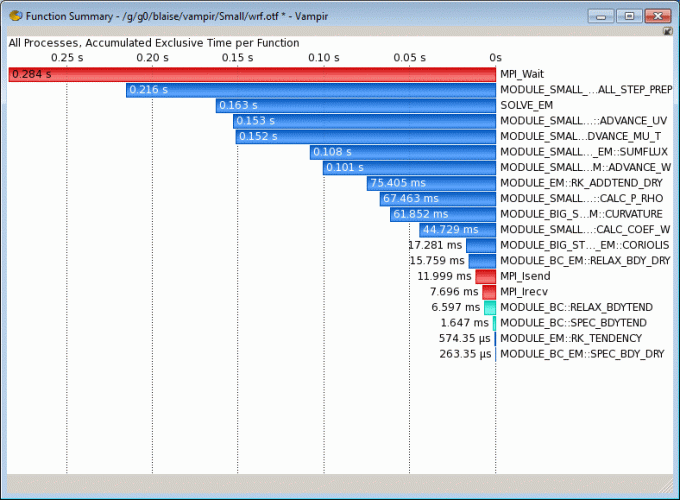Click the 11.999 ms value
The image size is (680, 500).
(x=444, y=277)
